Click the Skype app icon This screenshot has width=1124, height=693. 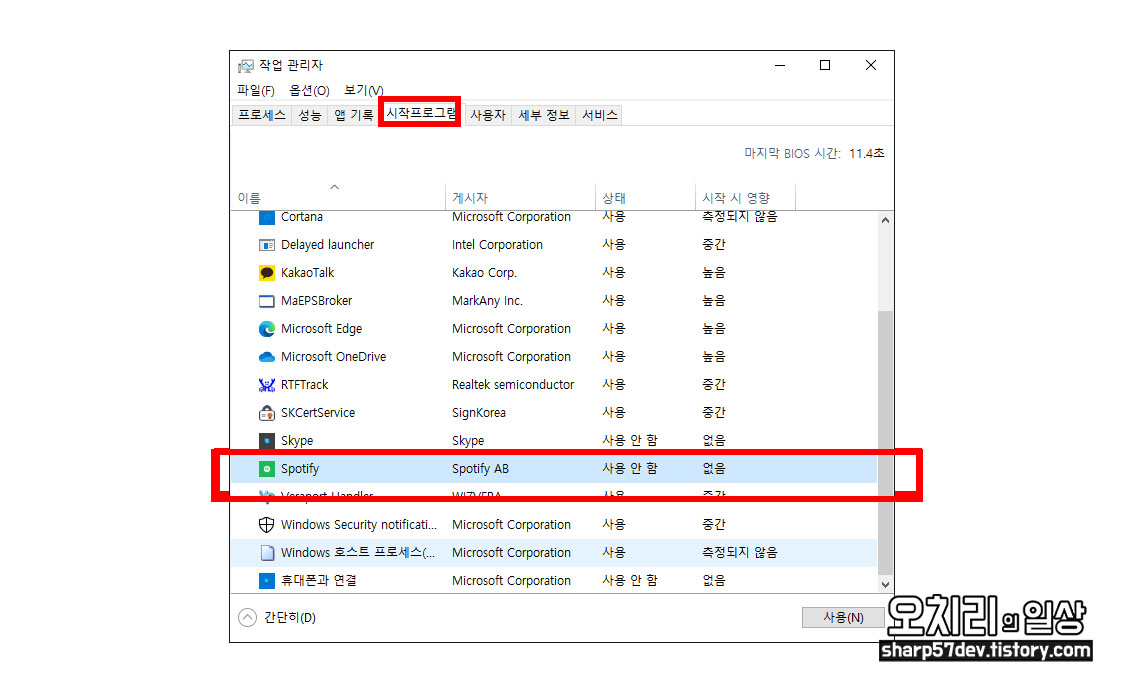point(267,441)
